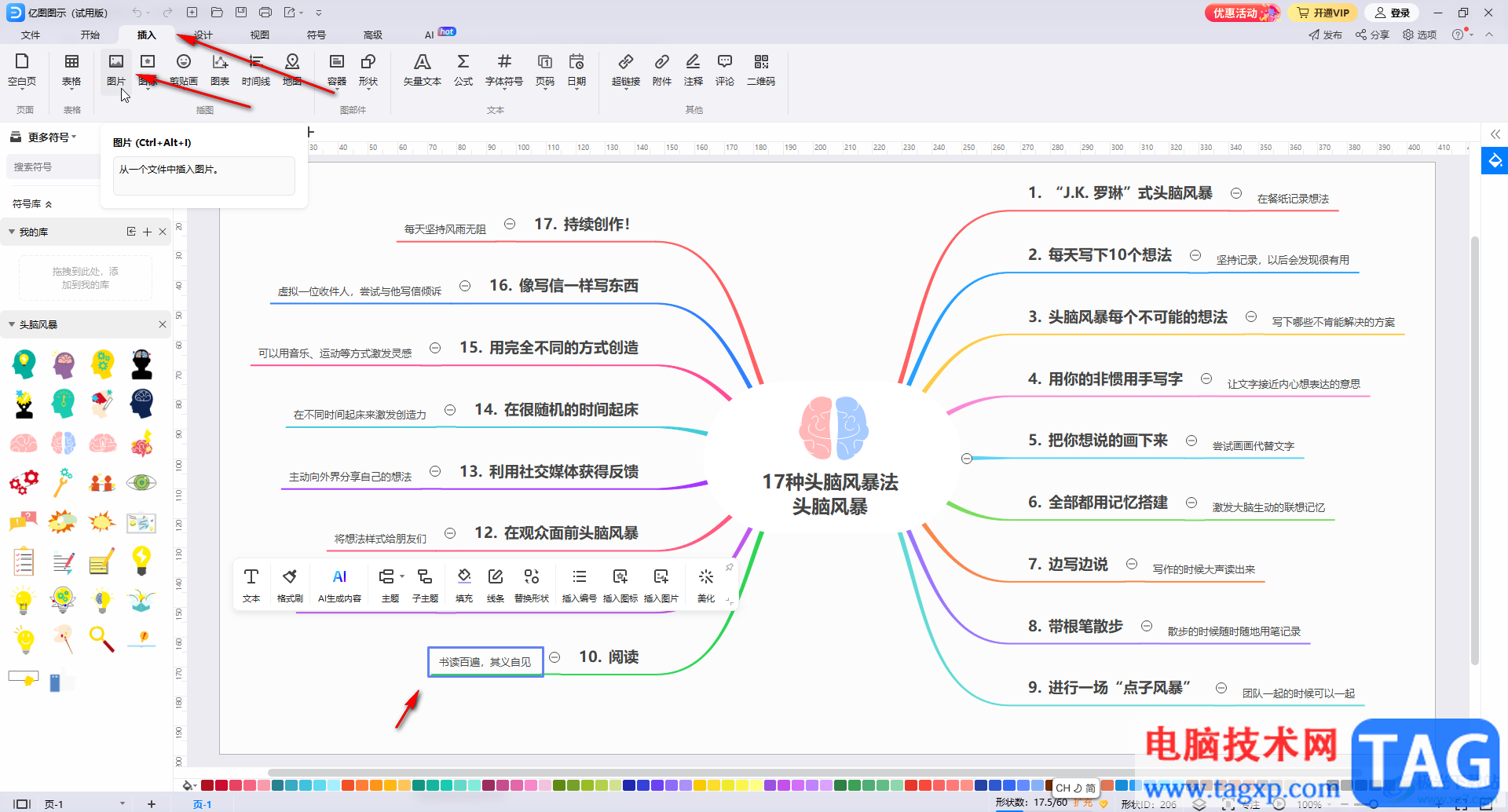1508x812 pixels.
Task: Click Insert Image (插入图片) in floating toolbar
Action: pyautogui.click(x=661, y=585)
